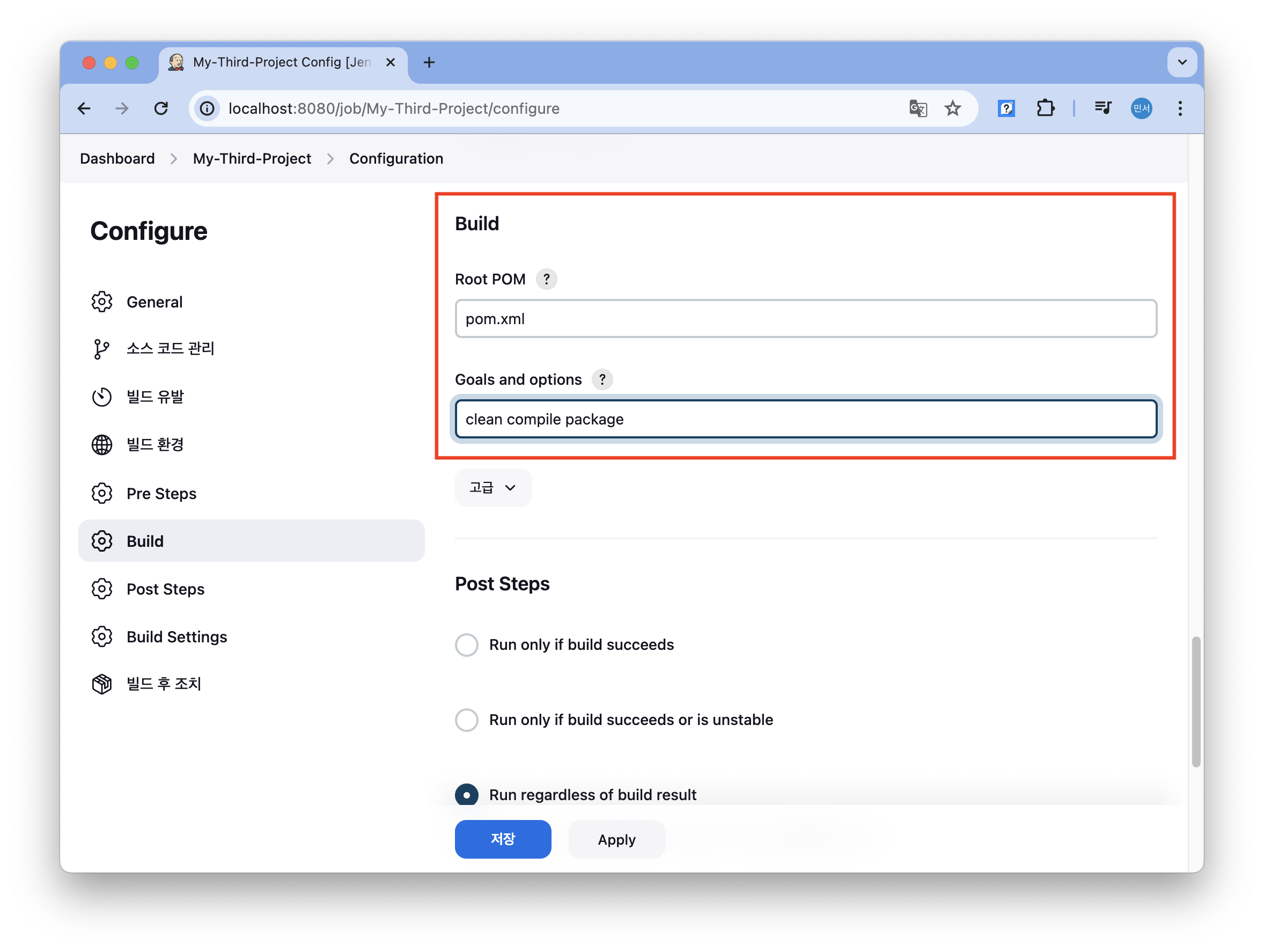The width and height of the screenshot is (1264, 952).
Task: Click the blue 저장 save button
Action: [503, 839]
